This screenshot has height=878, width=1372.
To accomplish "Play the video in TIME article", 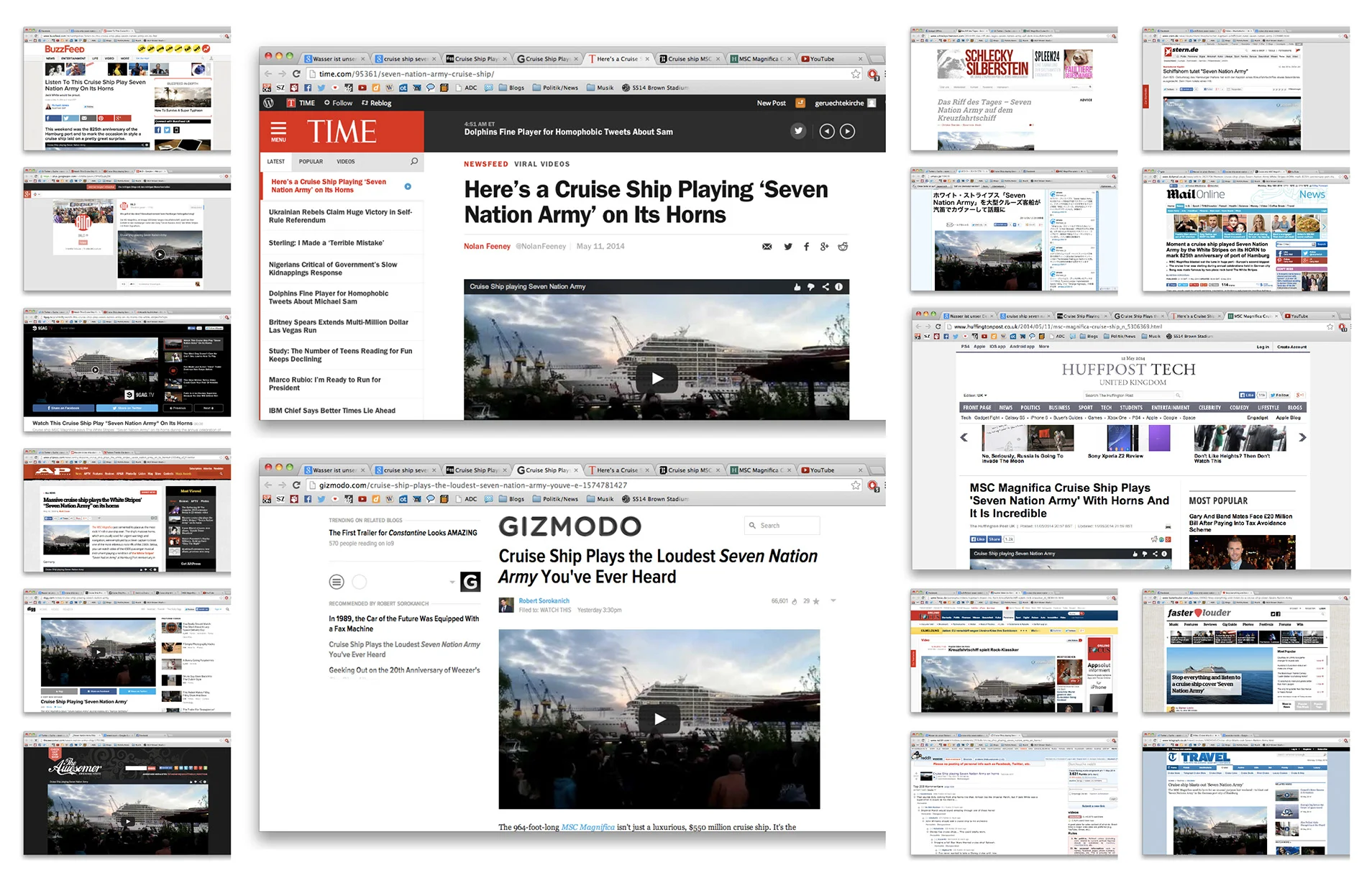I will point(657,378).
